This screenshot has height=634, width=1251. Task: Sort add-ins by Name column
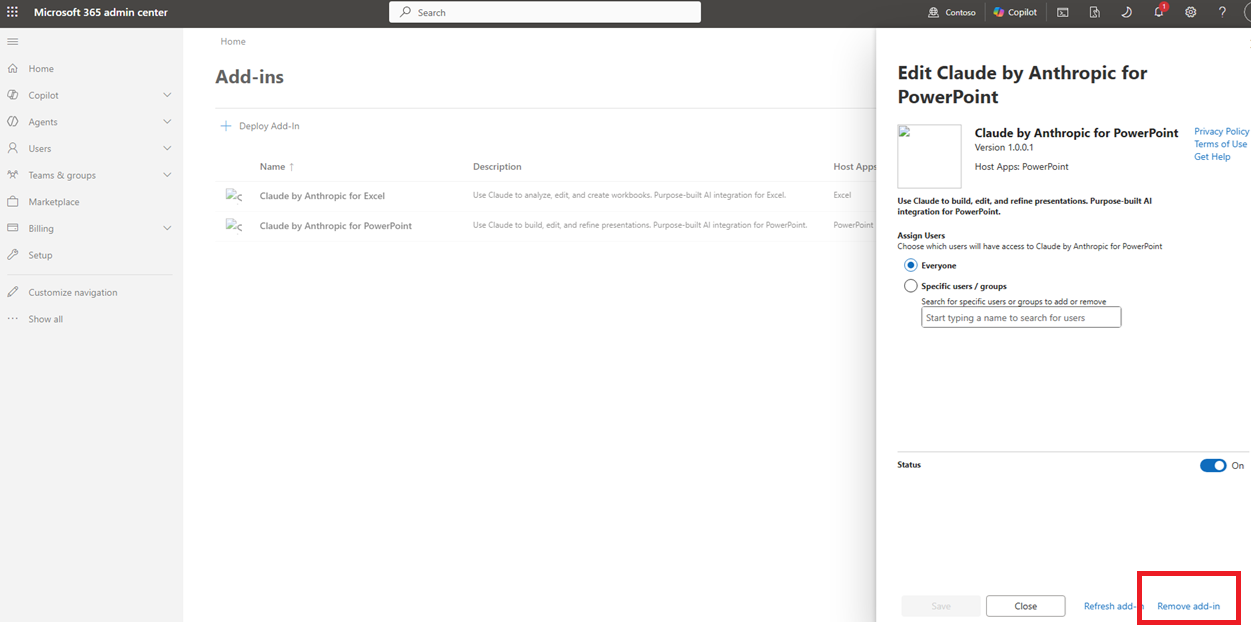[277, 167]
